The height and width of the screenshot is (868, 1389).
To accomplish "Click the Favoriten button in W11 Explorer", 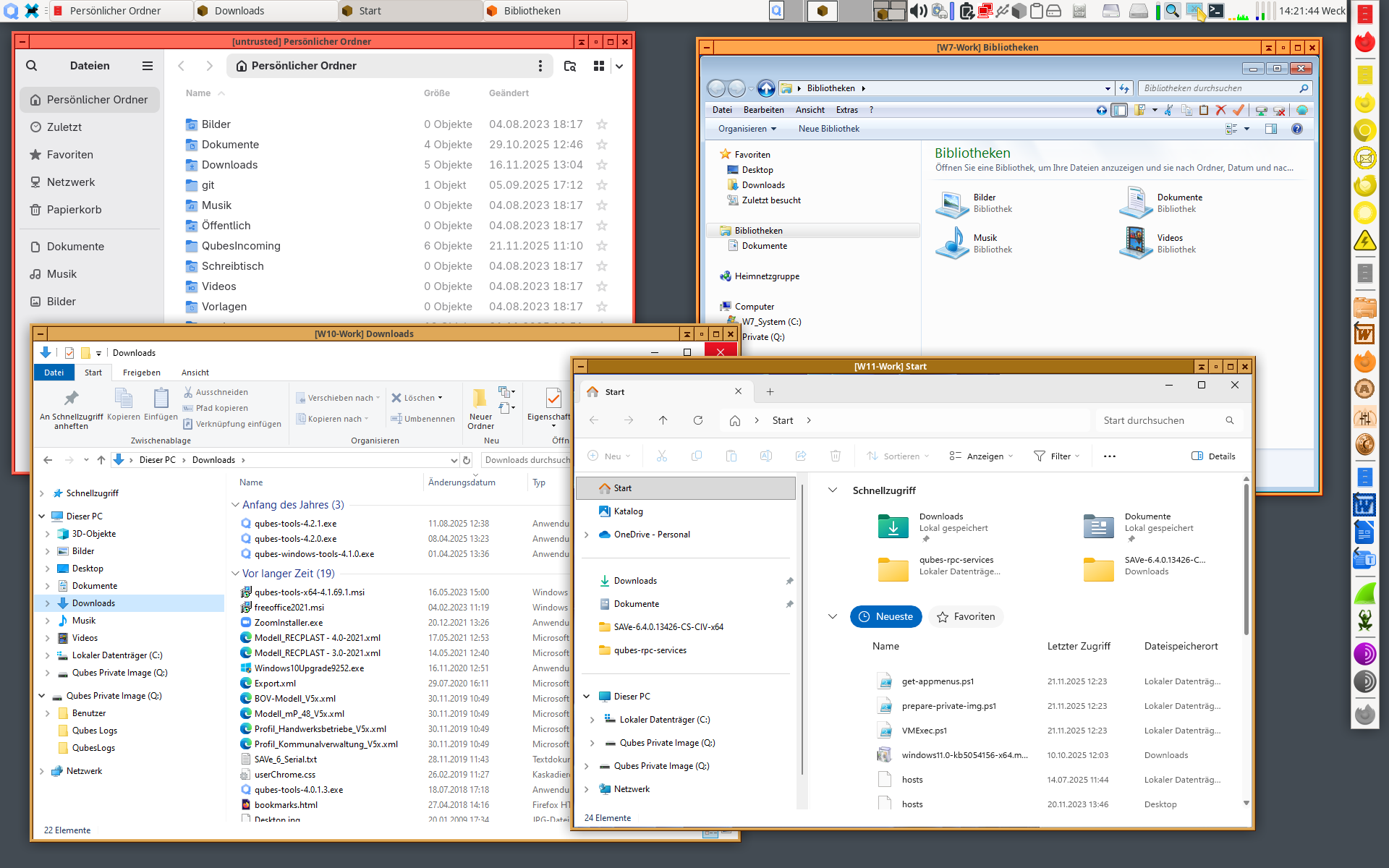I will tap(966, 616).
